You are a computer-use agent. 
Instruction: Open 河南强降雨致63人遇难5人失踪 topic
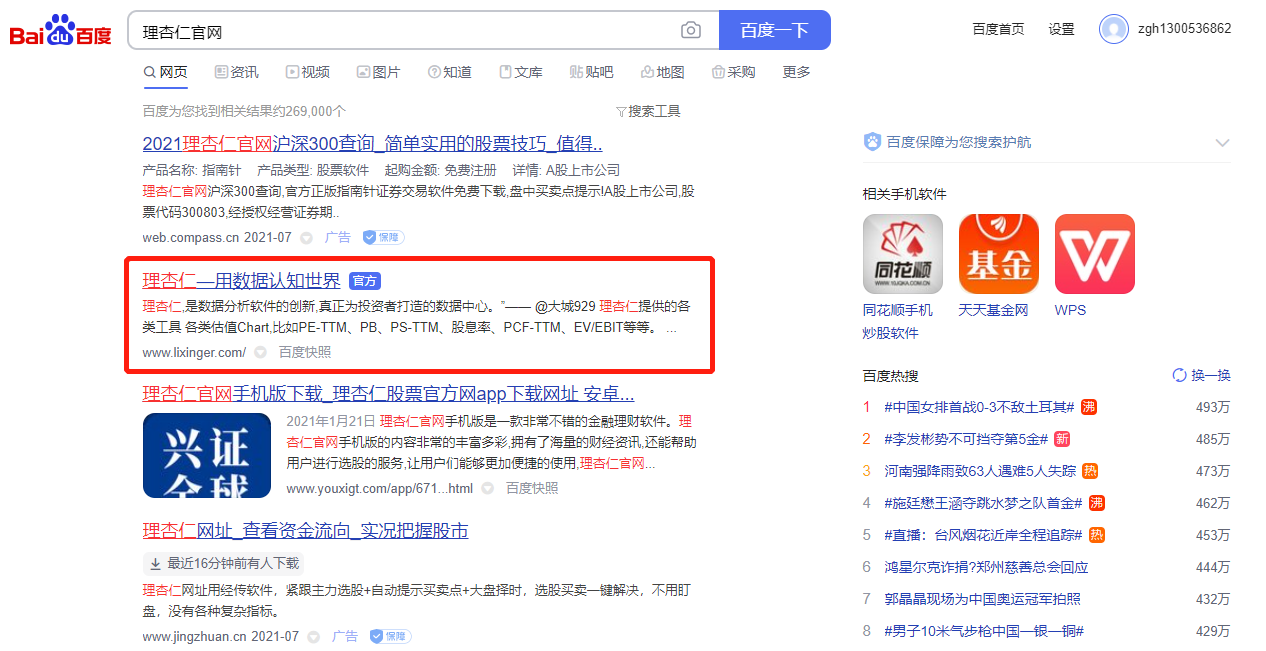click(980, 471)
